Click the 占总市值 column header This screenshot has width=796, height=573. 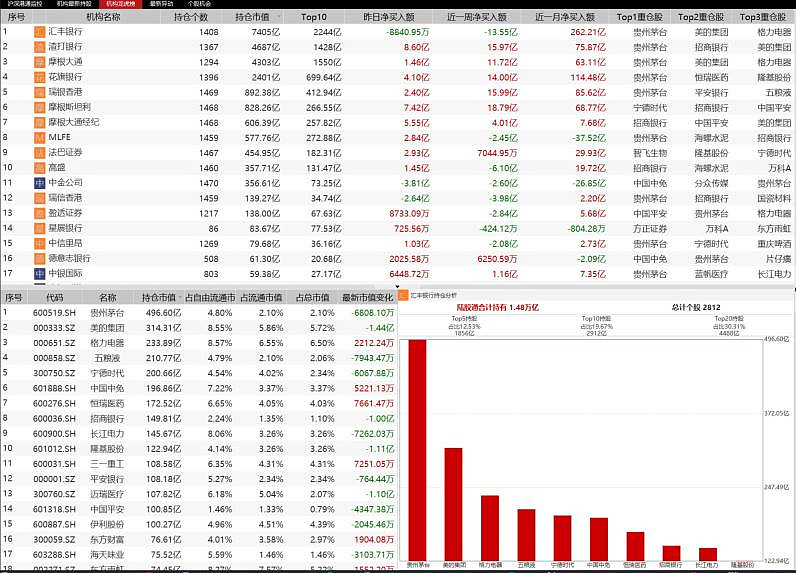point(312,297)
